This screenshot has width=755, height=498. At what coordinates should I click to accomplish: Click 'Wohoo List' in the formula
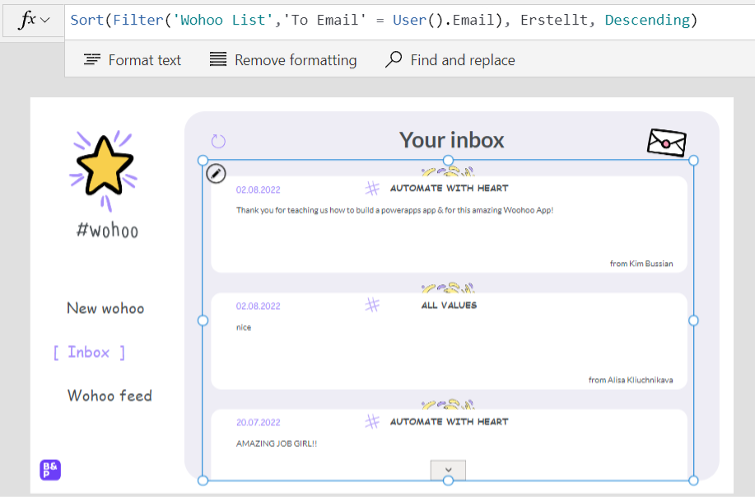(222, 20)
